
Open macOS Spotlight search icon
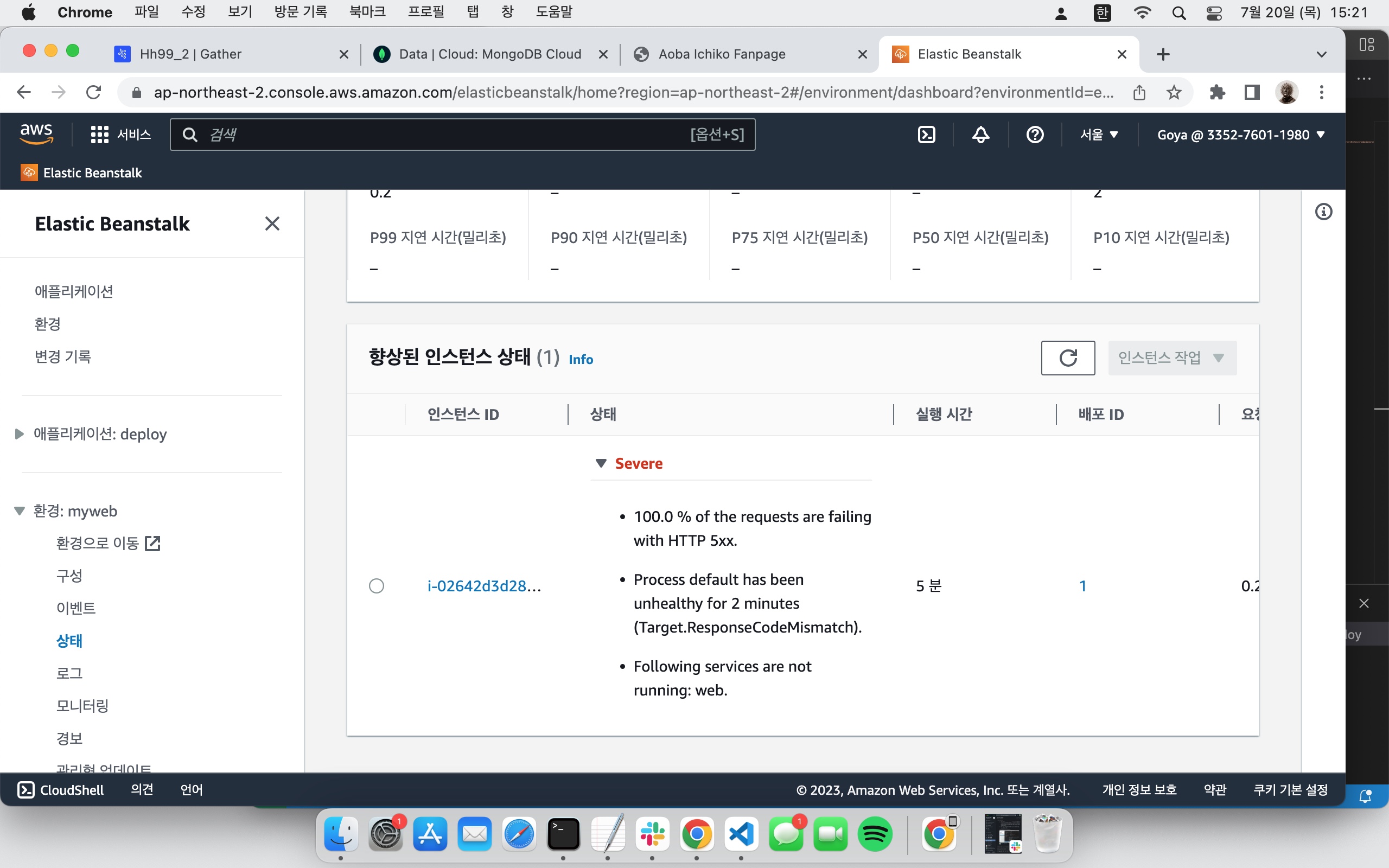(1179, 12)
